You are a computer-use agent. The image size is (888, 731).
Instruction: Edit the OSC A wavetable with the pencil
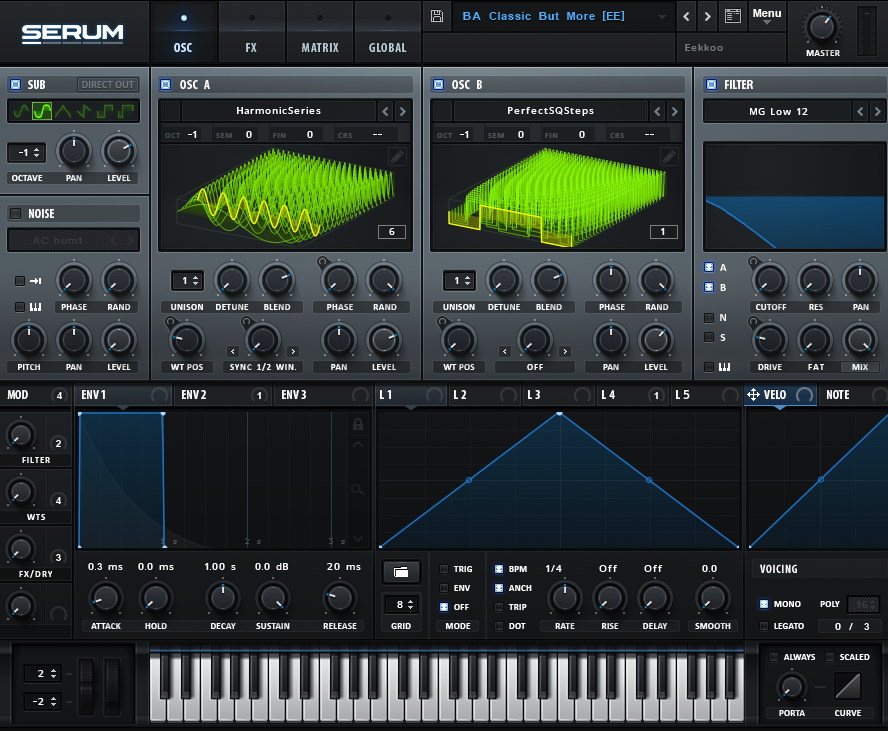coord(397,156)
